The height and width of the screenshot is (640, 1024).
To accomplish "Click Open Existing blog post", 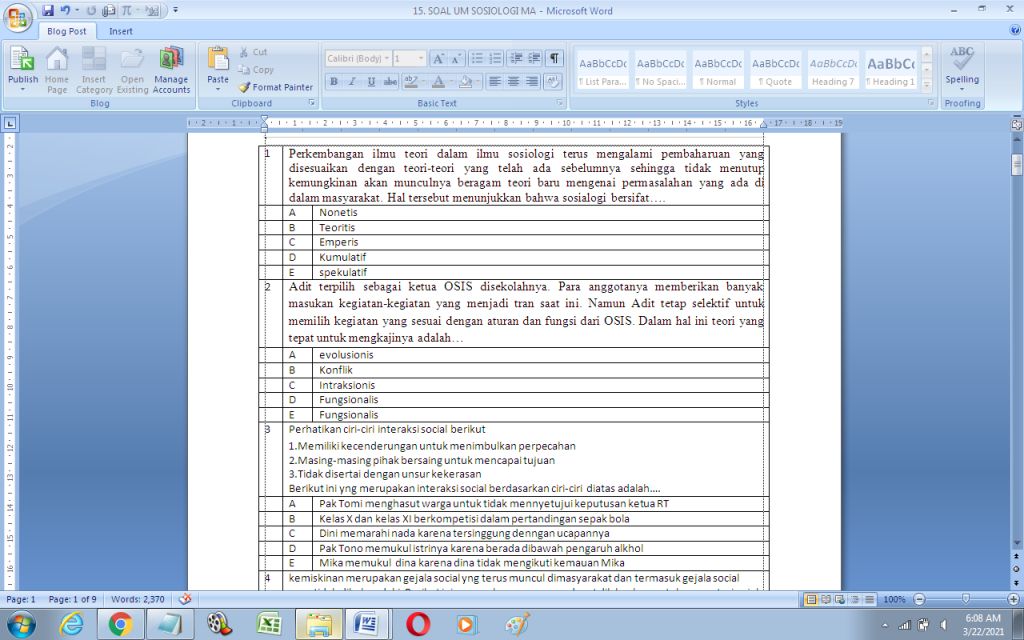I will pyautogui.click(x=132, y=70).
